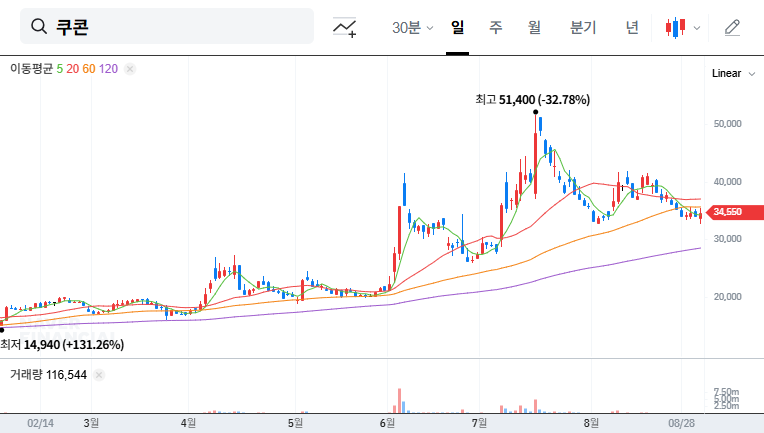Remove the 이동평균 indicator with its x
The width and height of the screenshot is (764, 433).
tap(130, 69)
